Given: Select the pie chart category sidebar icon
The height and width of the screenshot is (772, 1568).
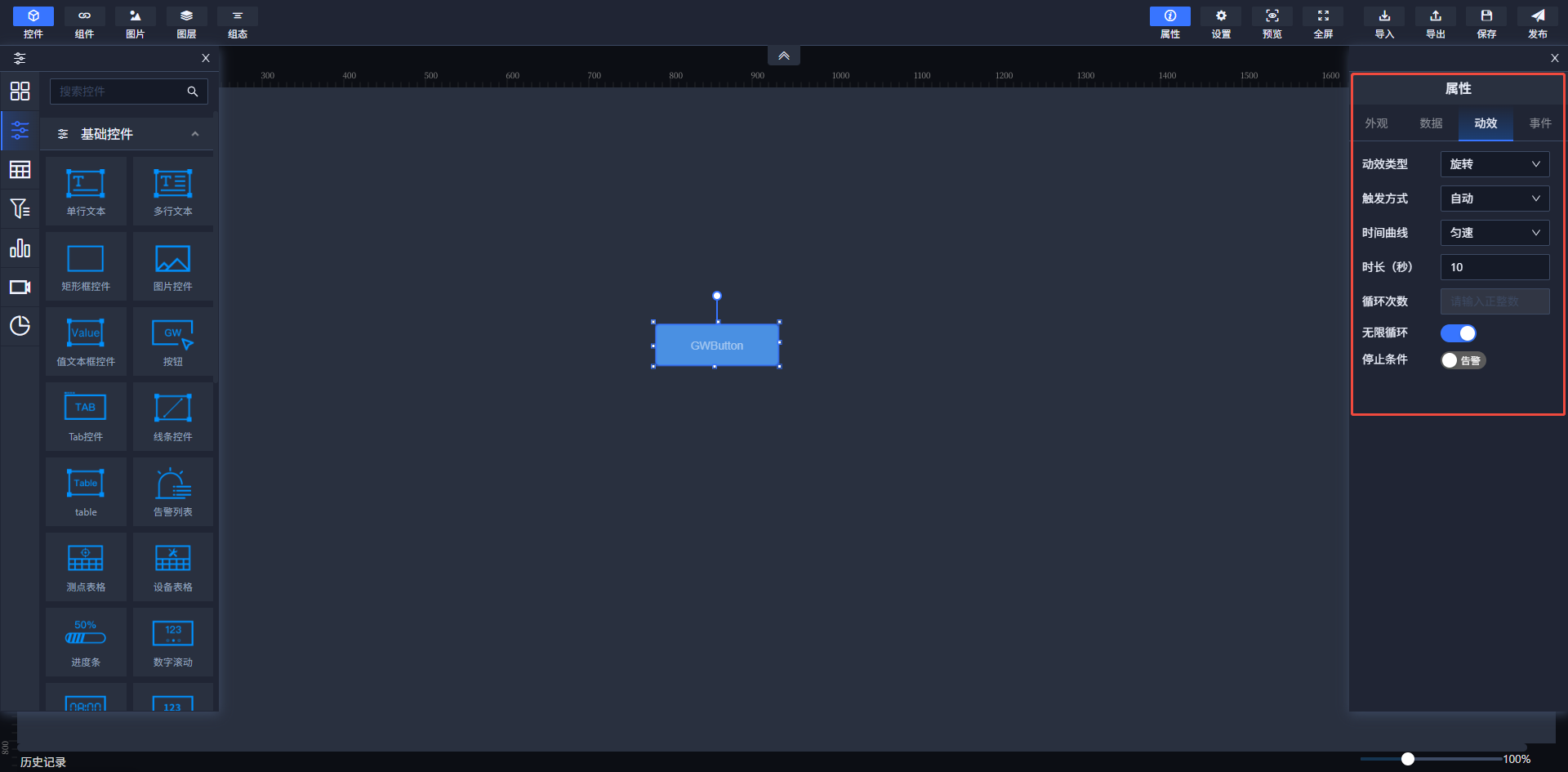Looking at the screenshot, I should 20,326.
